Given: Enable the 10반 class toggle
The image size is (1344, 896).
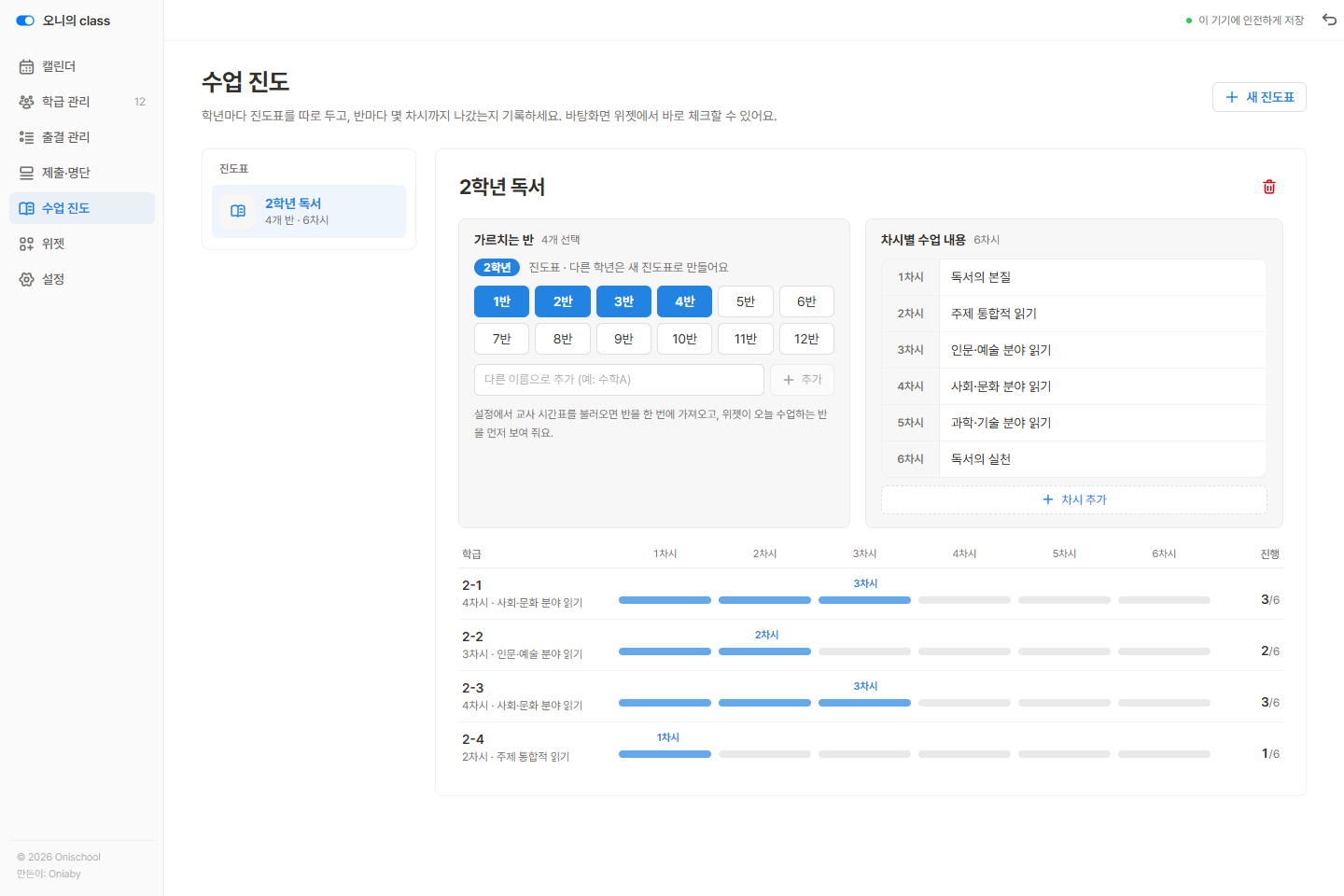Looking at the screenshot, I should [685, 339].
